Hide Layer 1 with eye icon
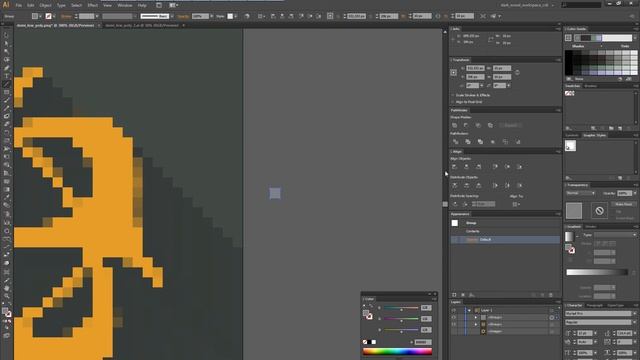This screenshot has height=360, width=640. pyautogui.click(x=453, y=310)
